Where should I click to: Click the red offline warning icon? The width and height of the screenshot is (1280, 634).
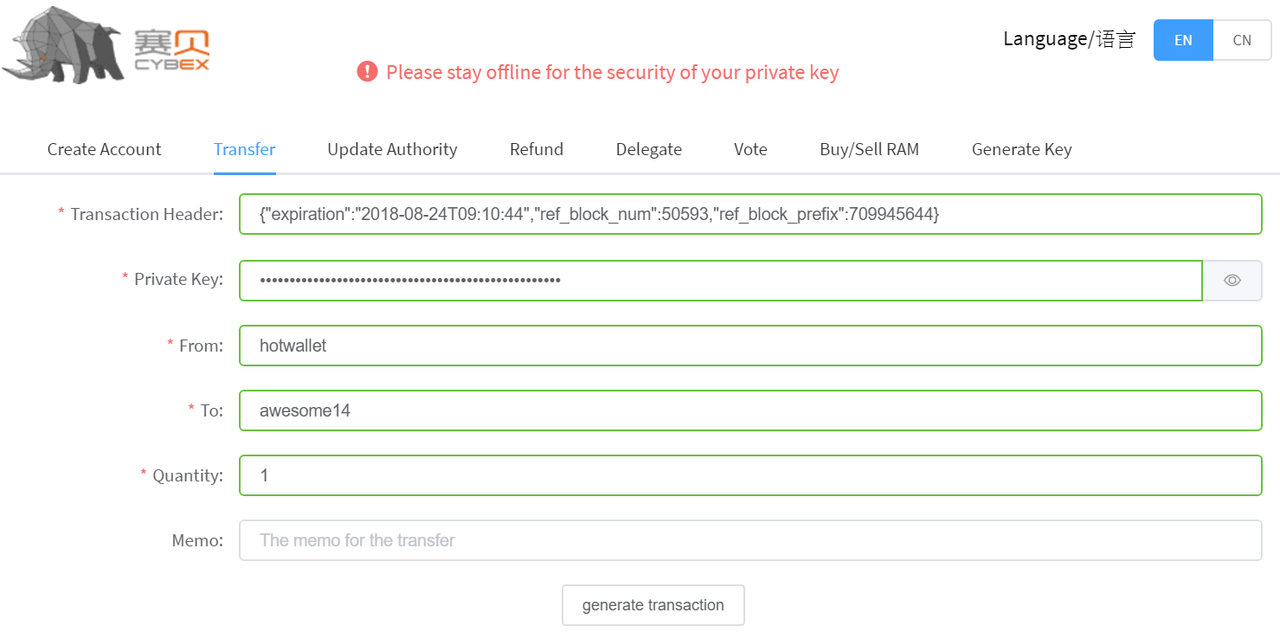pyautogui.click(x=367, y=72)
